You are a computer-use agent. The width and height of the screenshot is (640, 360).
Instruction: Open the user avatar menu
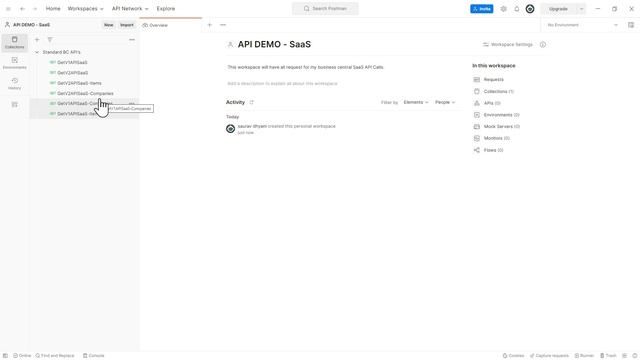click(x=530, y=9)
